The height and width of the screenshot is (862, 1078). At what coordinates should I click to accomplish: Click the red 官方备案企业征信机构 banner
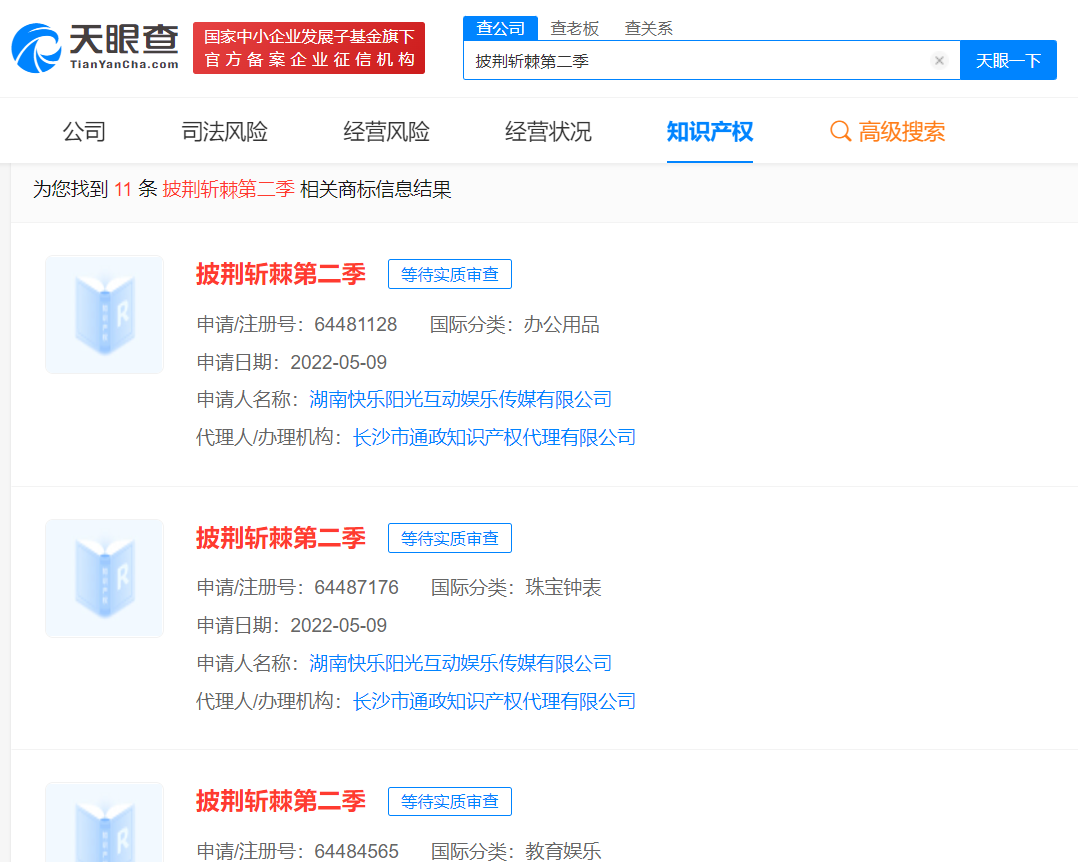[309, 47]
